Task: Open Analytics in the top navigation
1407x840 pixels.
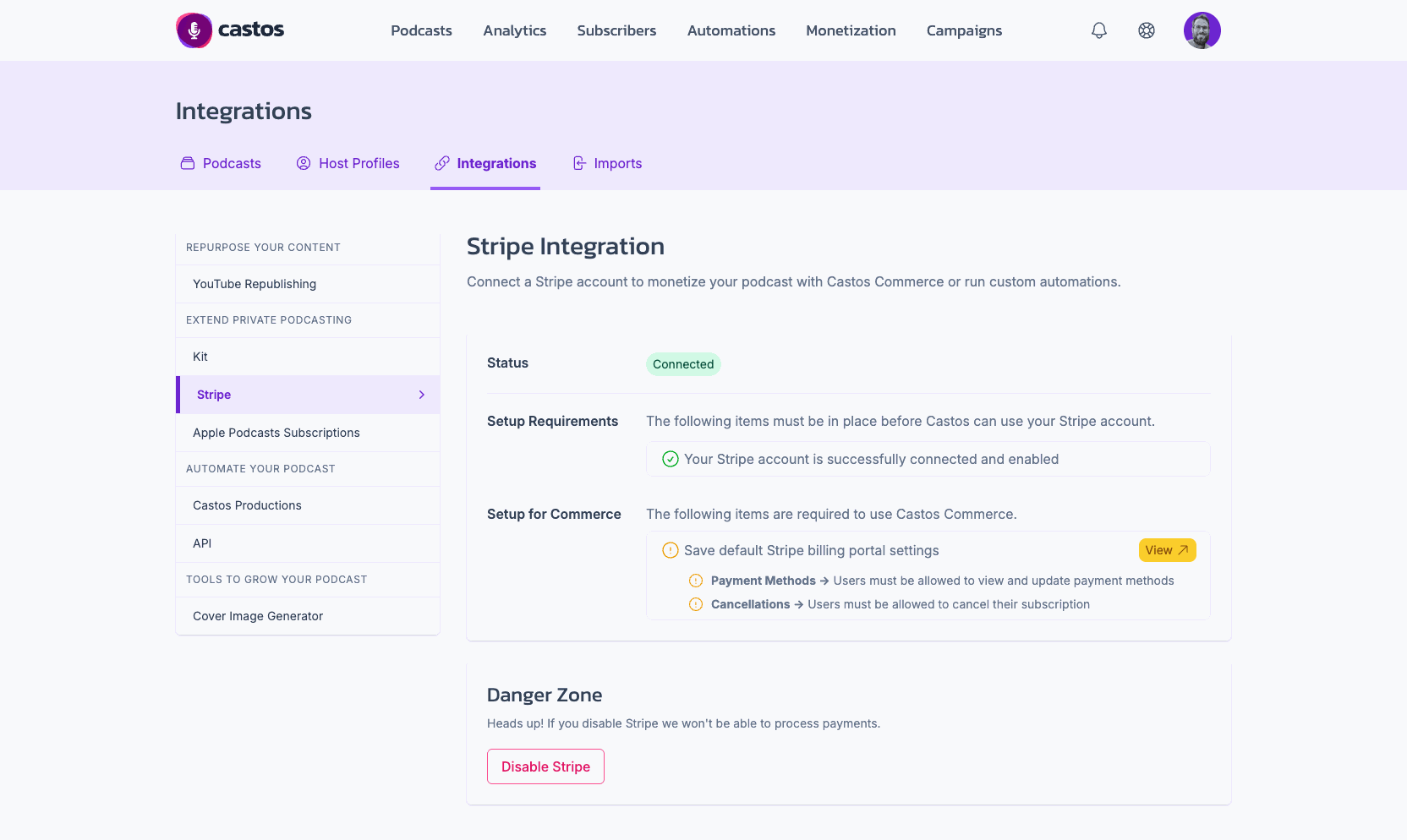Action: coord(515,30)
